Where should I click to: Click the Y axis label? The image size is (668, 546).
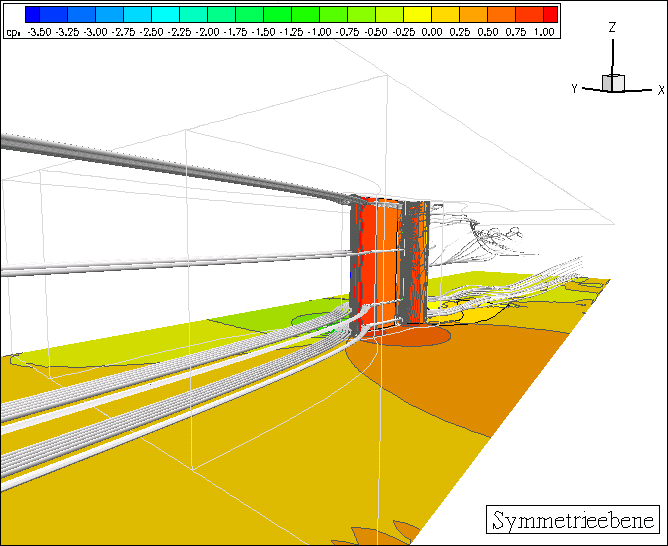pyautogui.click(x=574, y=89)
